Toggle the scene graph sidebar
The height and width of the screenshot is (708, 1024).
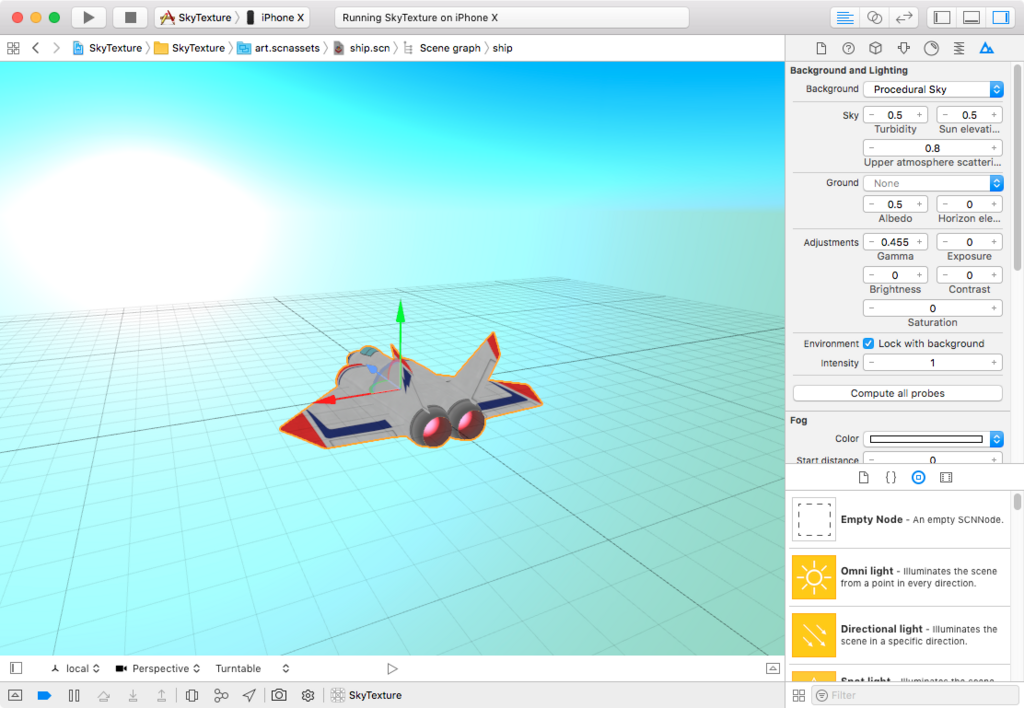pos(16,668)
